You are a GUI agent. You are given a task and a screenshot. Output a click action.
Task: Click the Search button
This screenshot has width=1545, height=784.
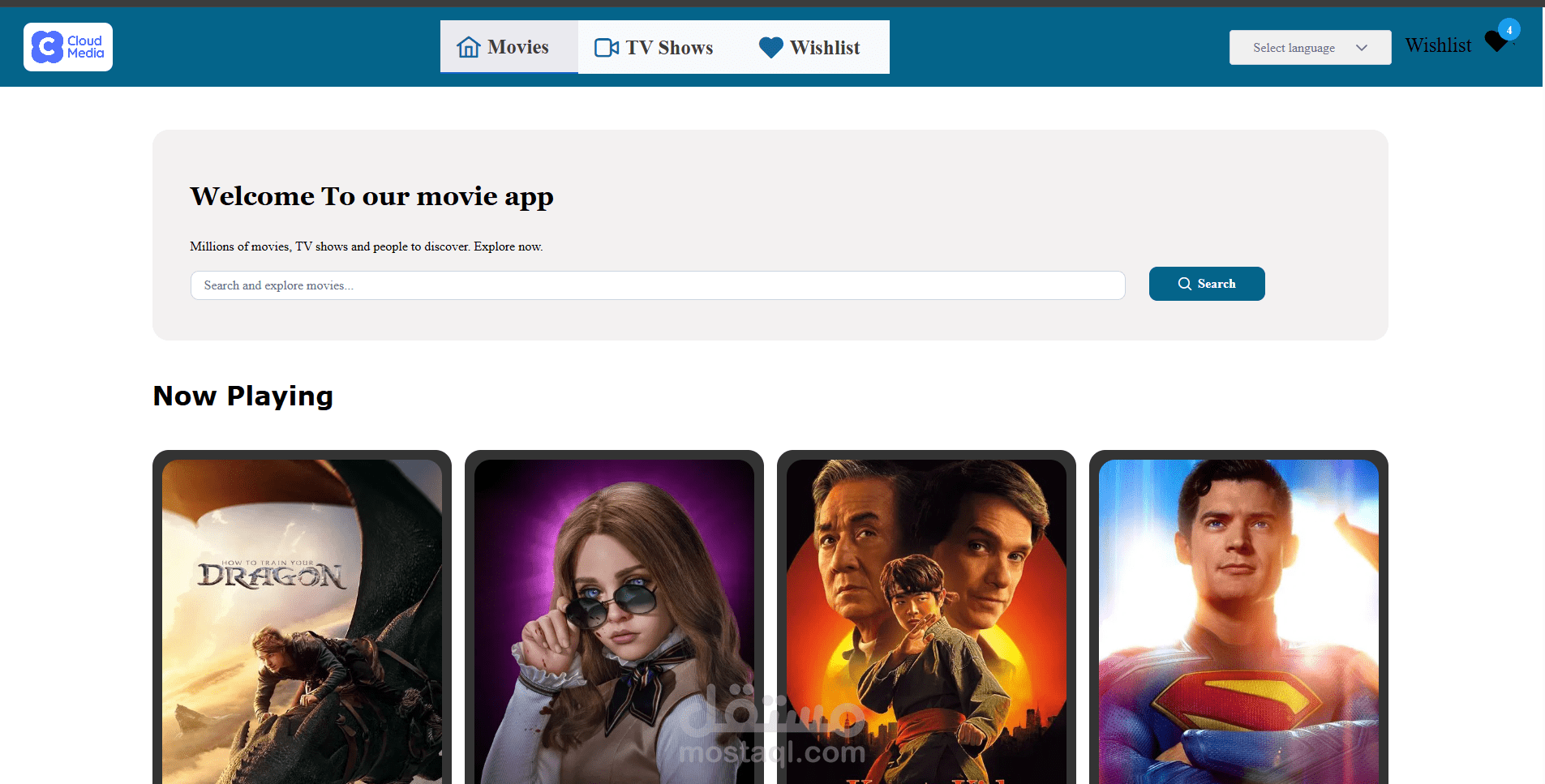1207,284
